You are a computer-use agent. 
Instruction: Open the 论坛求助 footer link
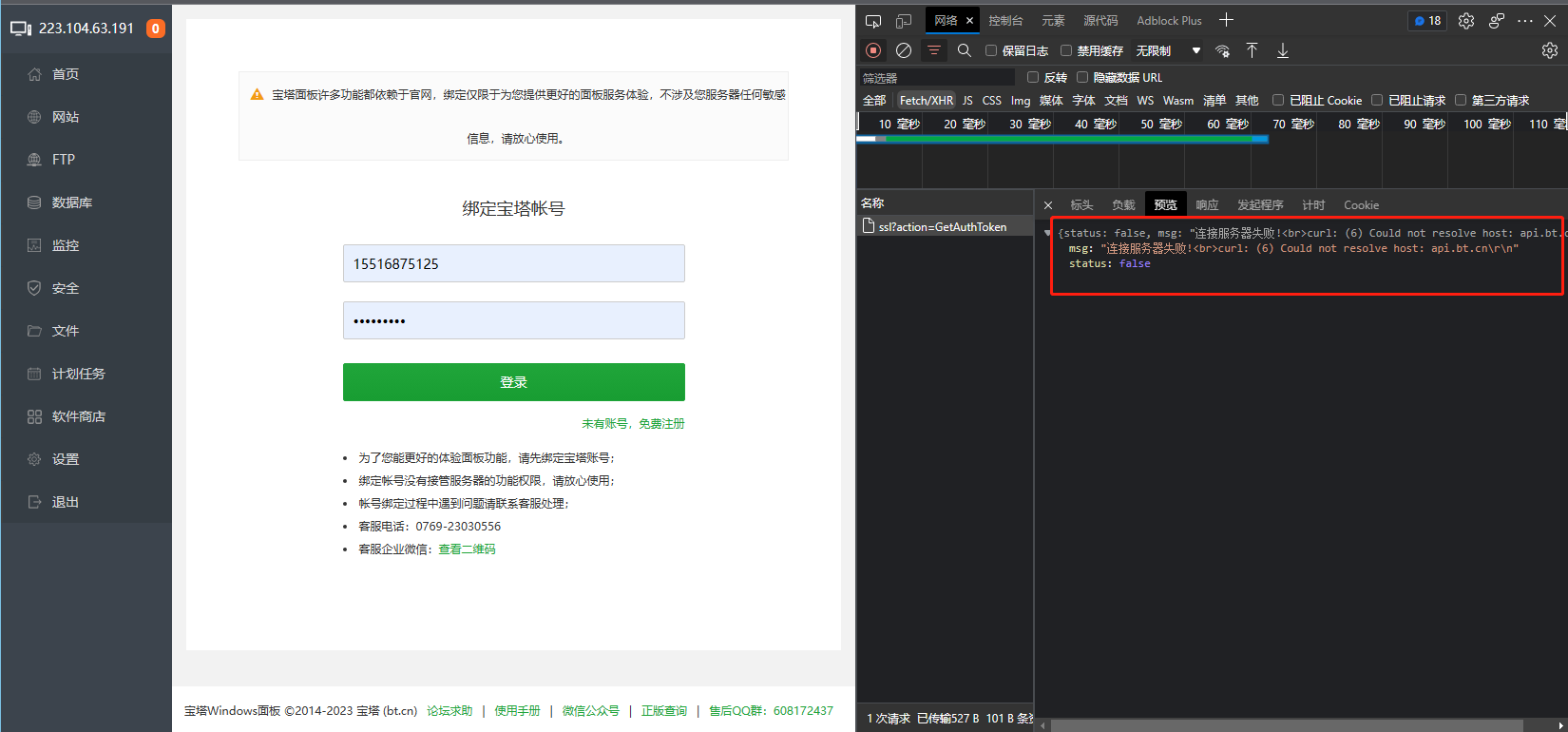pyautogui.click(x=449, y=711)
